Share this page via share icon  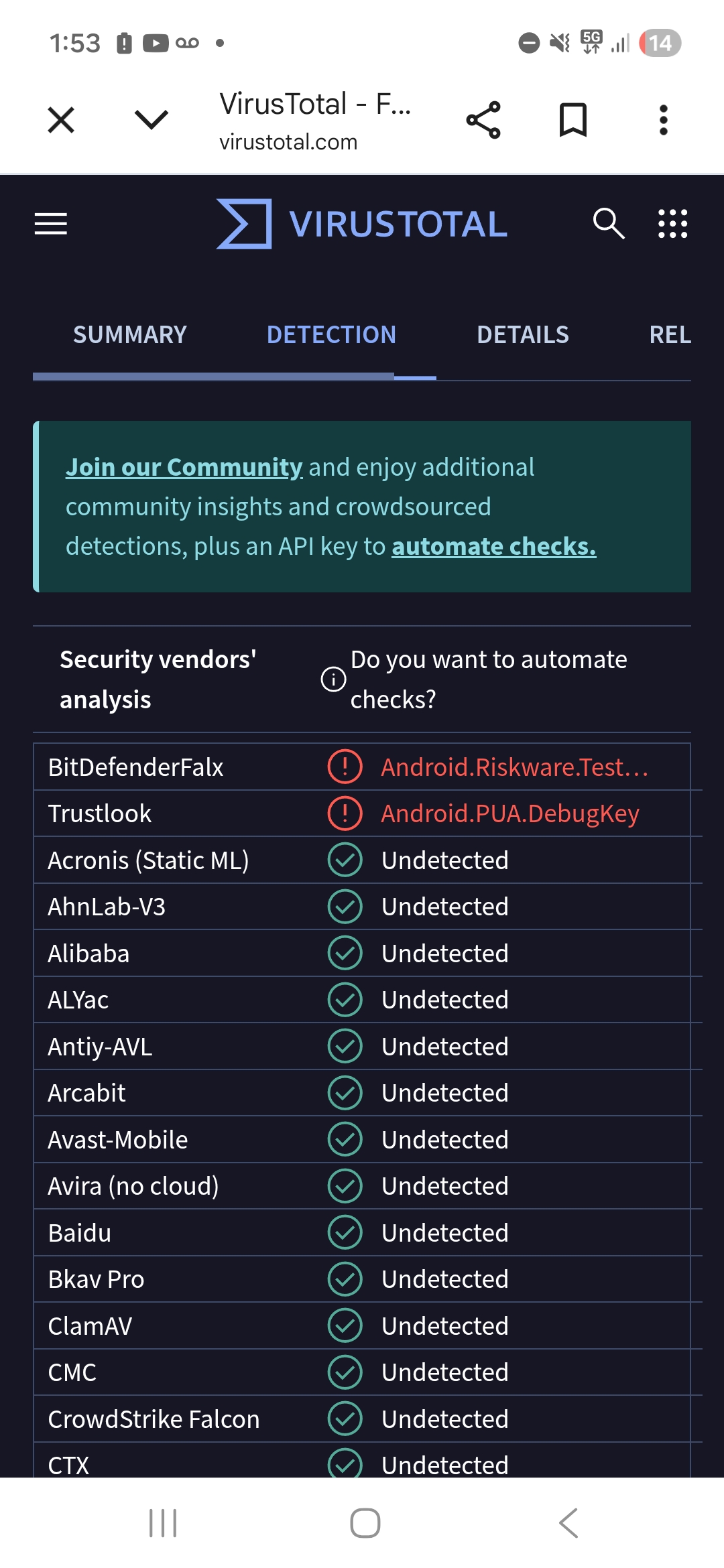pyautogui.click(x=483, y=121)
